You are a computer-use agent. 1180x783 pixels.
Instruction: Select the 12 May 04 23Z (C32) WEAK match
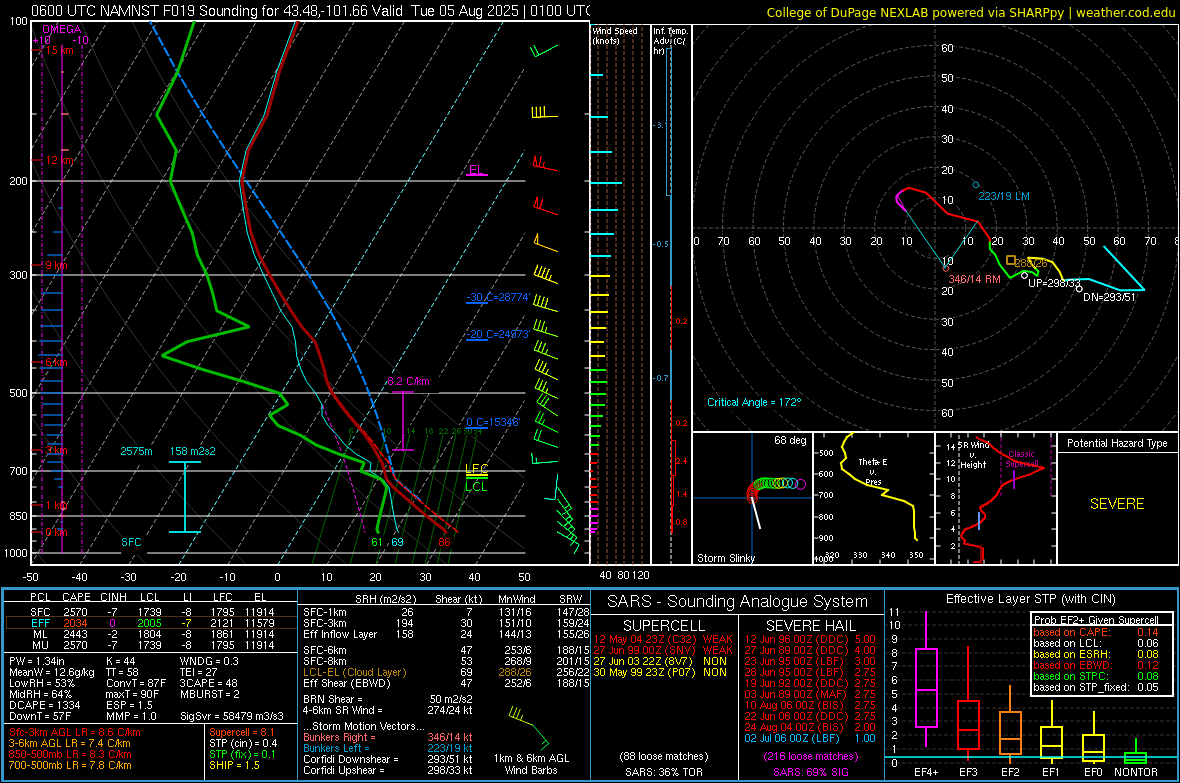tap(663, 639)
